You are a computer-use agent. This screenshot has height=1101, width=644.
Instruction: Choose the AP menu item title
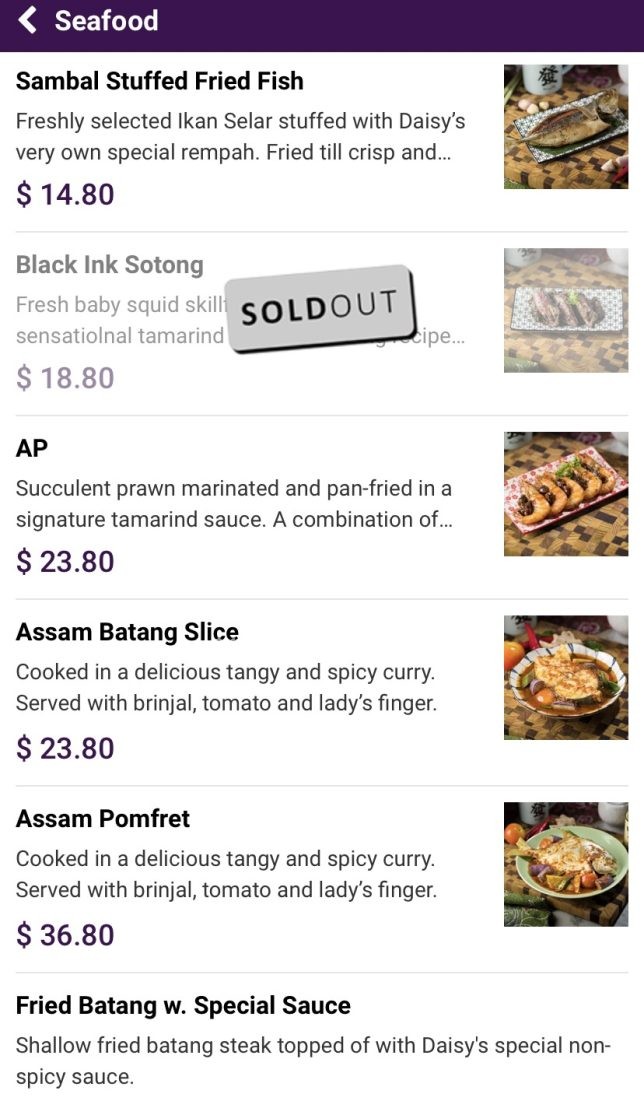32,448
